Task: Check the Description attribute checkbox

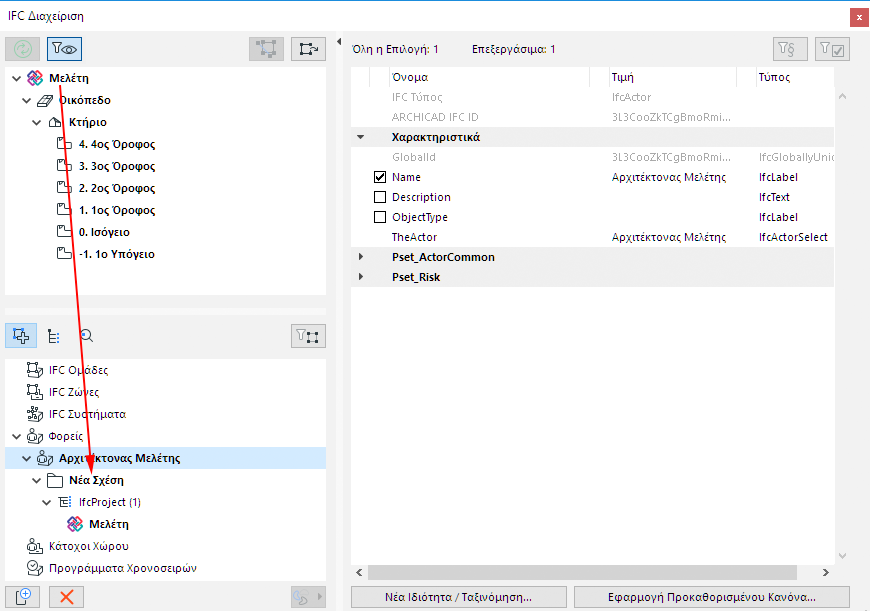Action: (380, 197)
